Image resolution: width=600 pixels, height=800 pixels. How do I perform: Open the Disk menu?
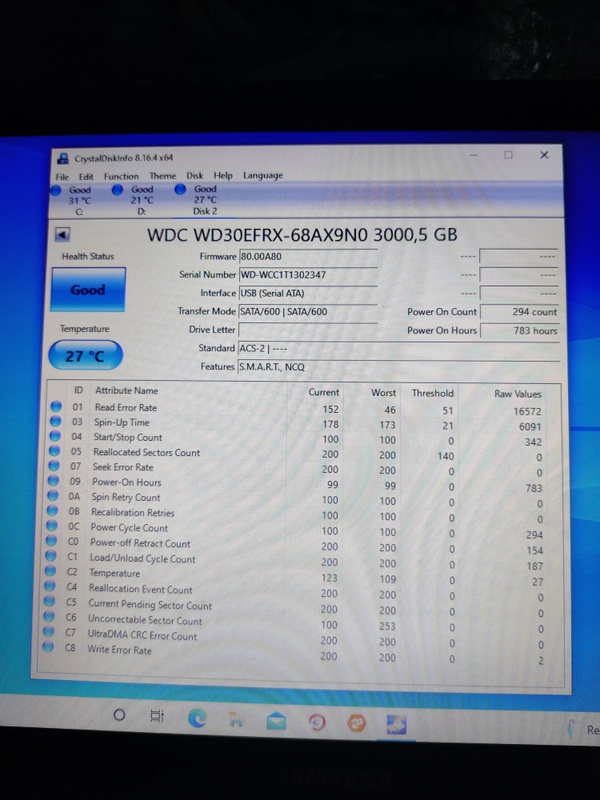click(x=194, y=176)
